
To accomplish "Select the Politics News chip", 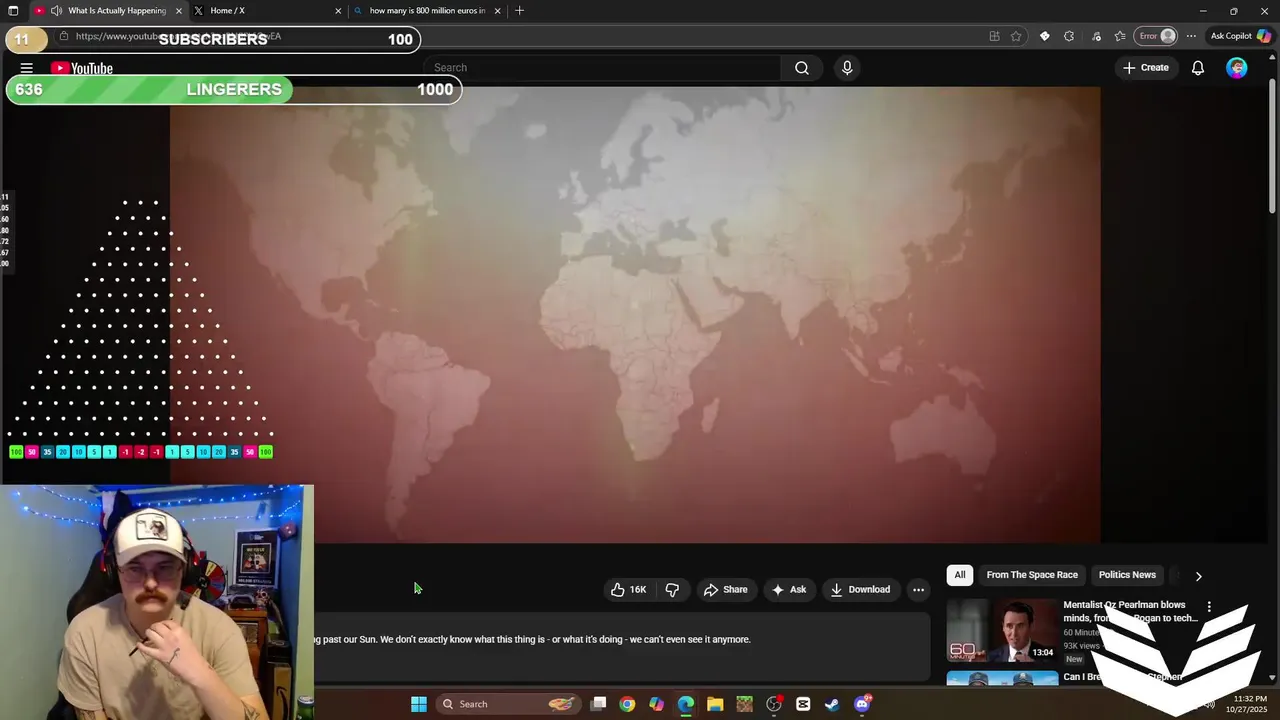I will click(1127, 575).
